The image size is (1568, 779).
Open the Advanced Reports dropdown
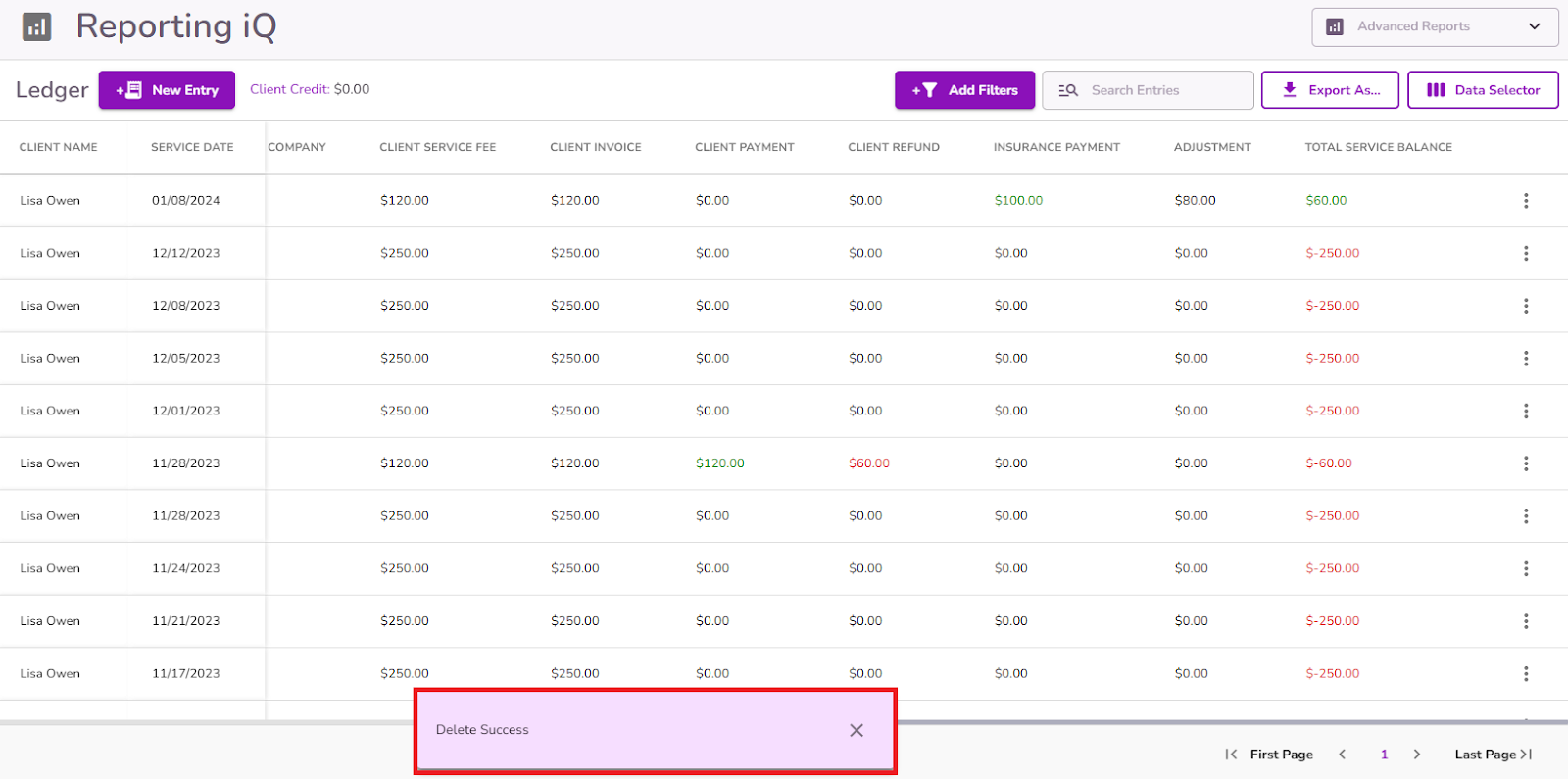coord(1435,26)
